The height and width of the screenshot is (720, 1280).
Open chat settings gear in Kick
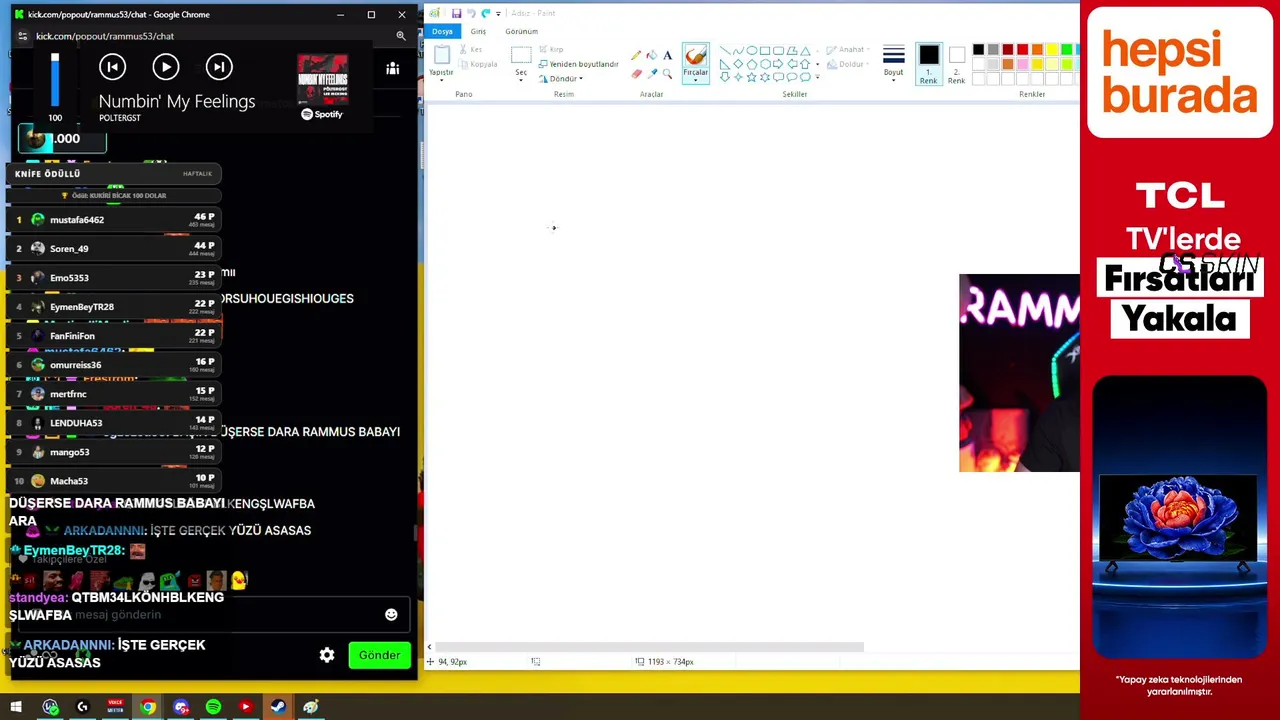[x=327, y=655]
